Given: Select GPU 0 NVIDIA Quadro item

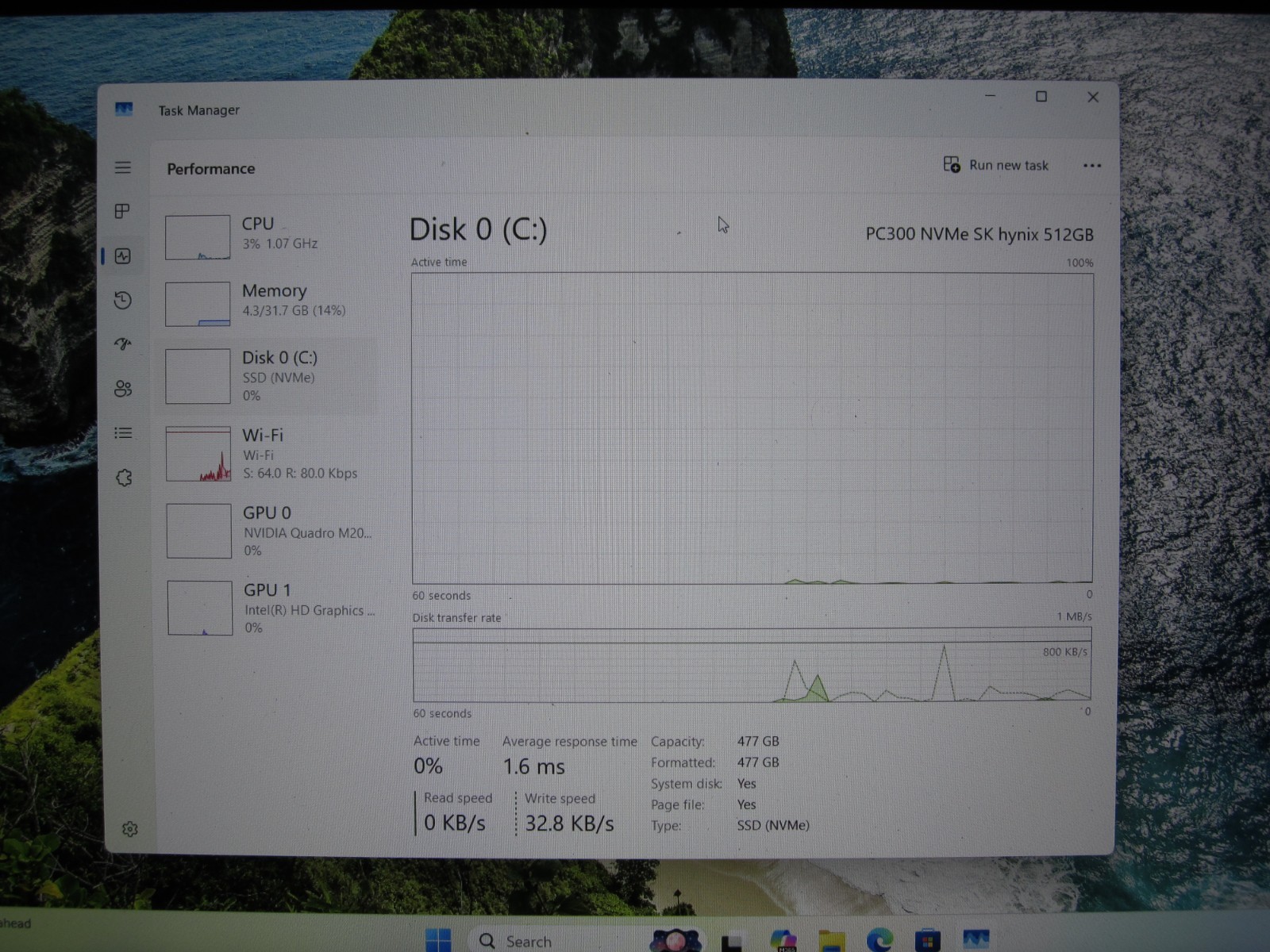Looking at the screenshot, I should click(269, 531).
